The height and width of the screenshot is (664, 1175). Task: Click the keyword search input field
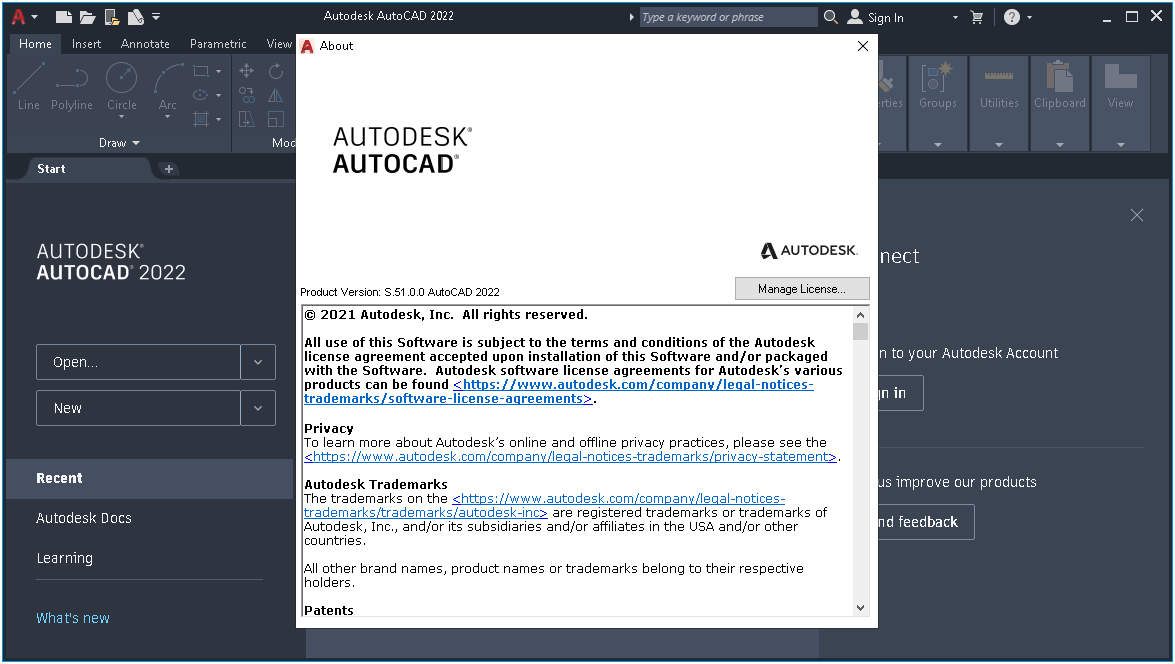pyautogui.click(x=728, y=17)
